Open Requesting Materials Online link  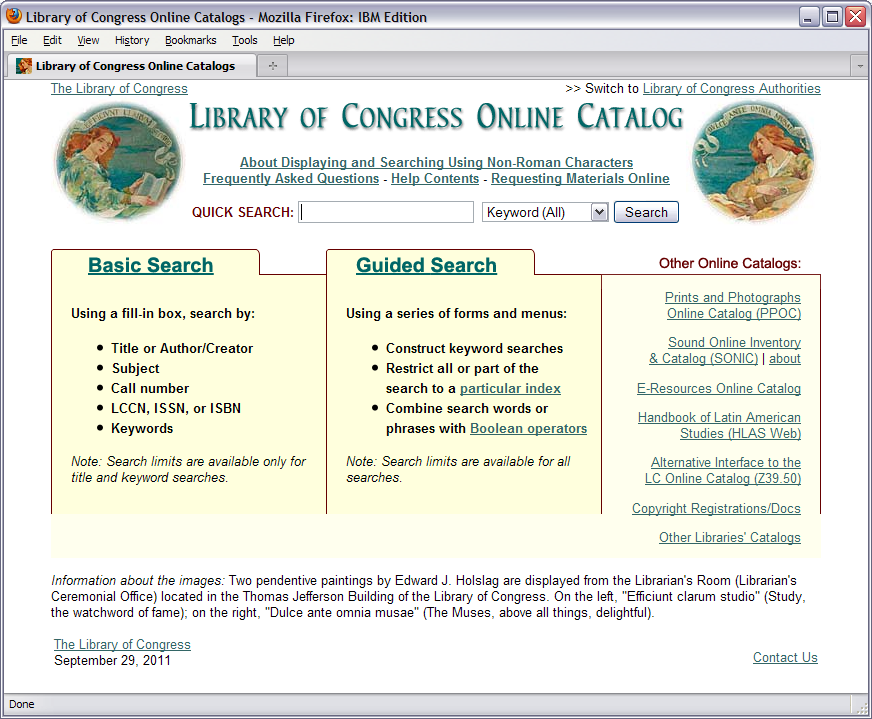coord(580,178)
